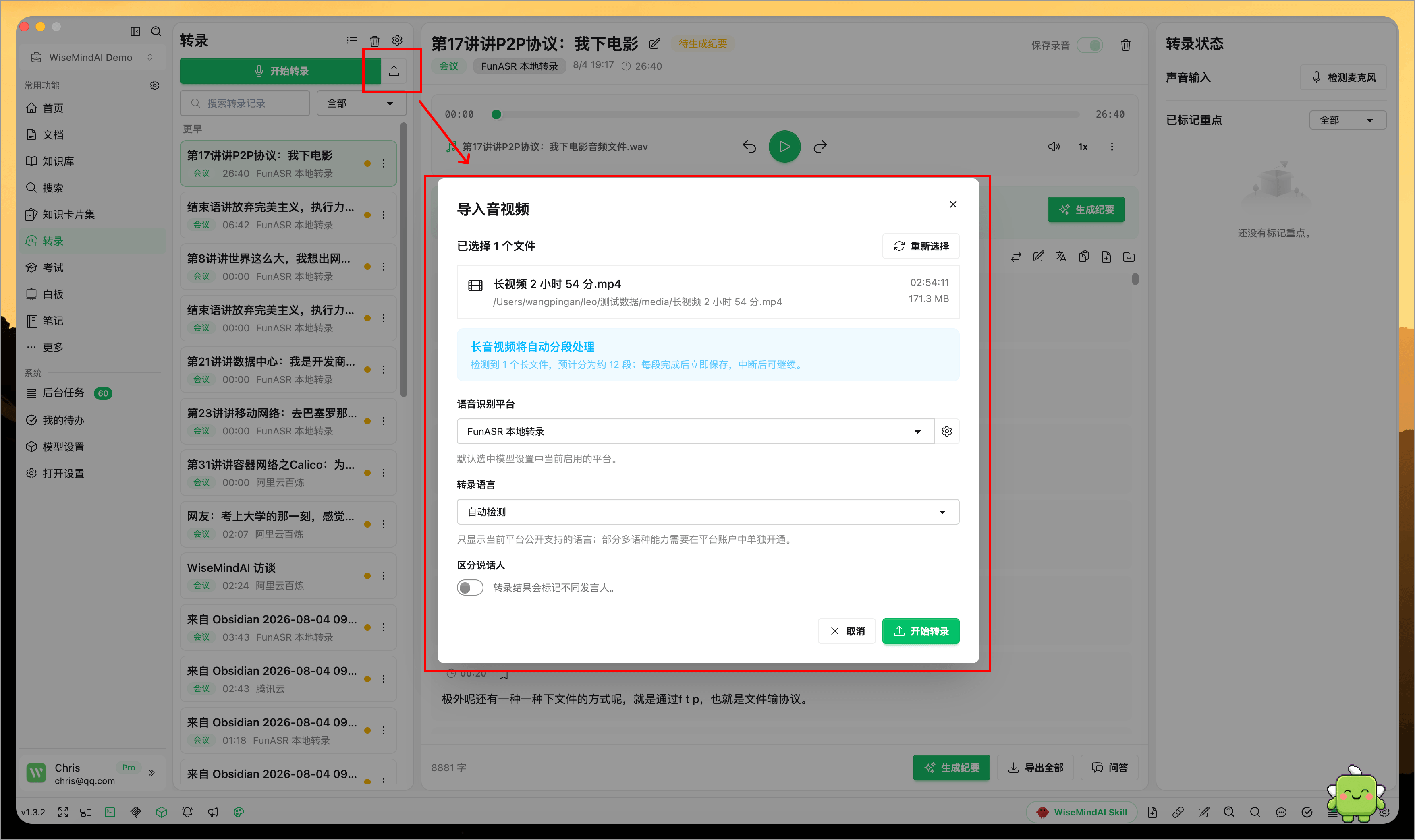This screenshot has height=840, width=1415.
Task: Click the fullscreen icon in the status bar
Action: [x=63, y=812]
